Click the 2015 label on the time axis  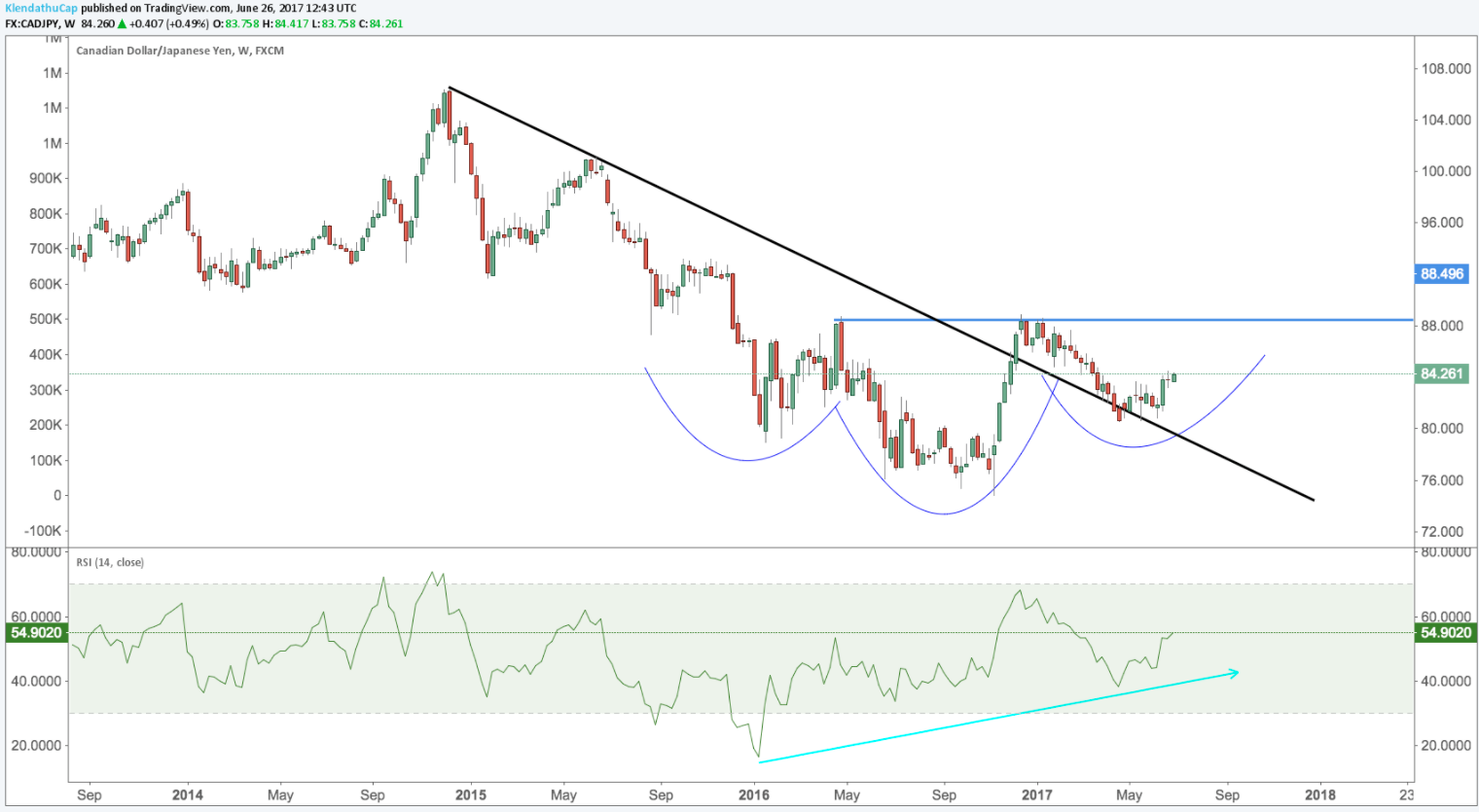[x=470, y=795]
